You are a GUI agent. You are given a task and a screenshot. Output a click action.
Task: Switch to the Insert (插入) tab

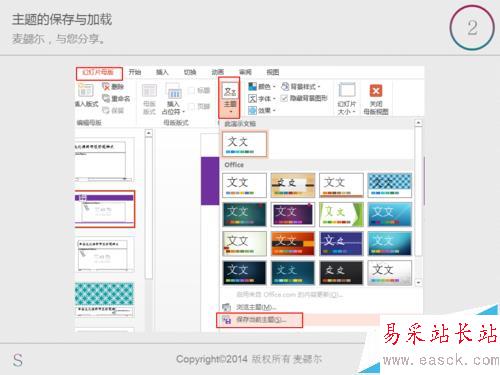pyautogui.click(x=162, y=72)
